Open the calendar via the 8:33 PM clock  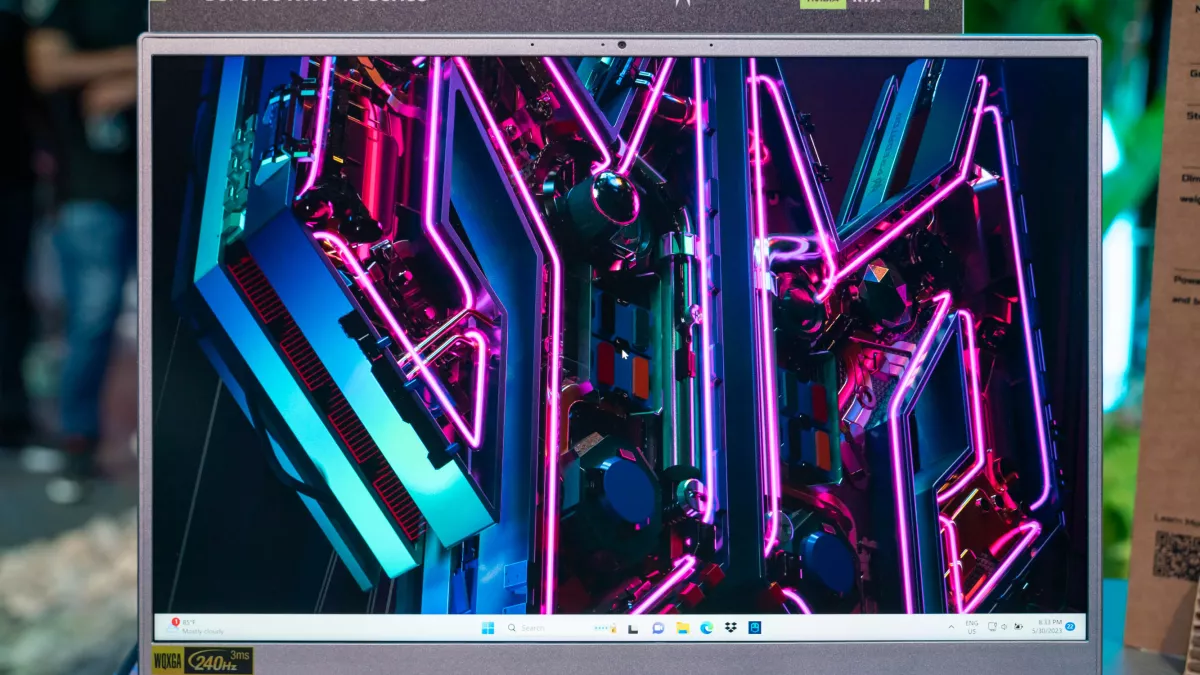(x=1048, y=627)
